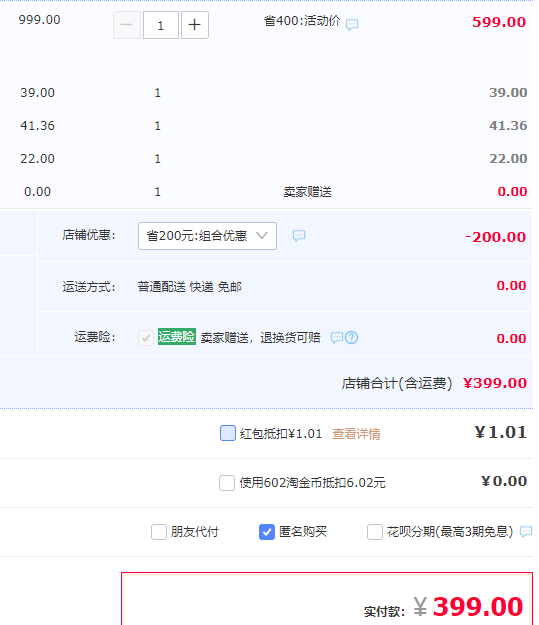539x625 pixels.
Task: Click the comment icon next to 店铺优惠 dropdown
Action: point(299,236)
